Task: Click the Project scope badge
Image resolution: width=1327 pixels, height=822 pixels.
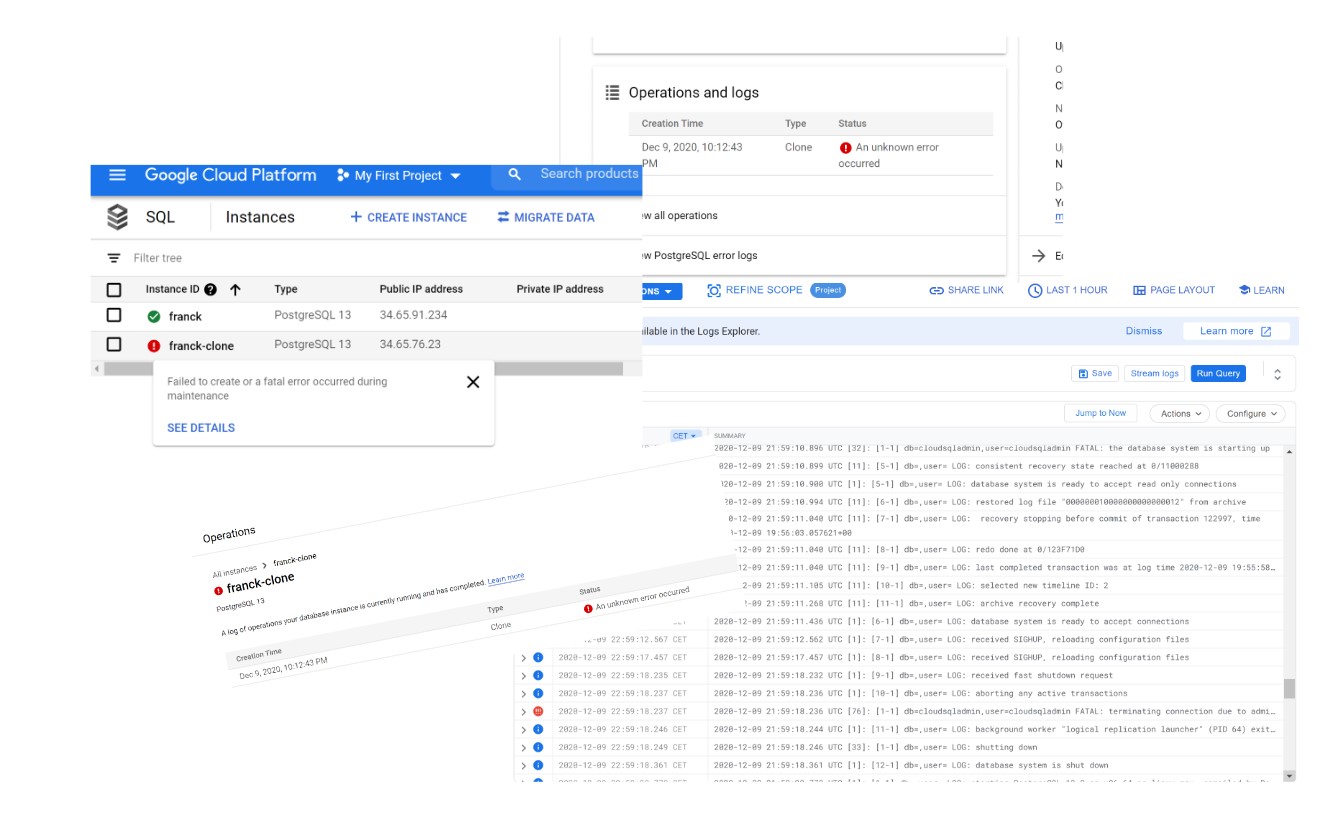Action: coord(828,290)
